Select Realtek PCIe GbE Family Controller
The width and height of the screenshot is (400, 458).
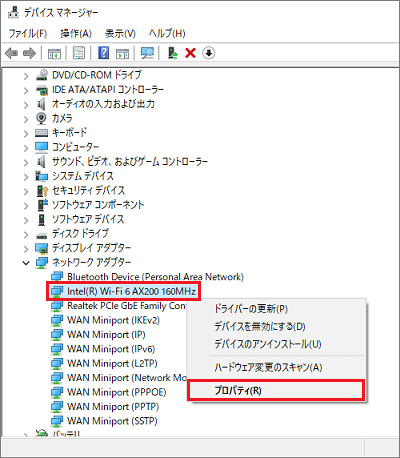127,306
